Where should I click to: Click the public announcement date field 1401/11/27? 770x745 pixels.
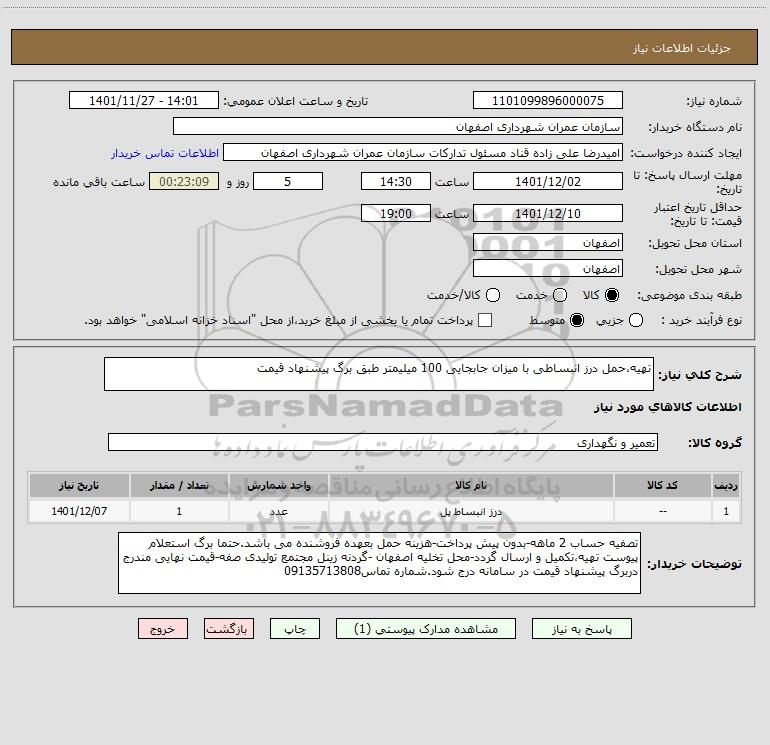click(144, 100)
